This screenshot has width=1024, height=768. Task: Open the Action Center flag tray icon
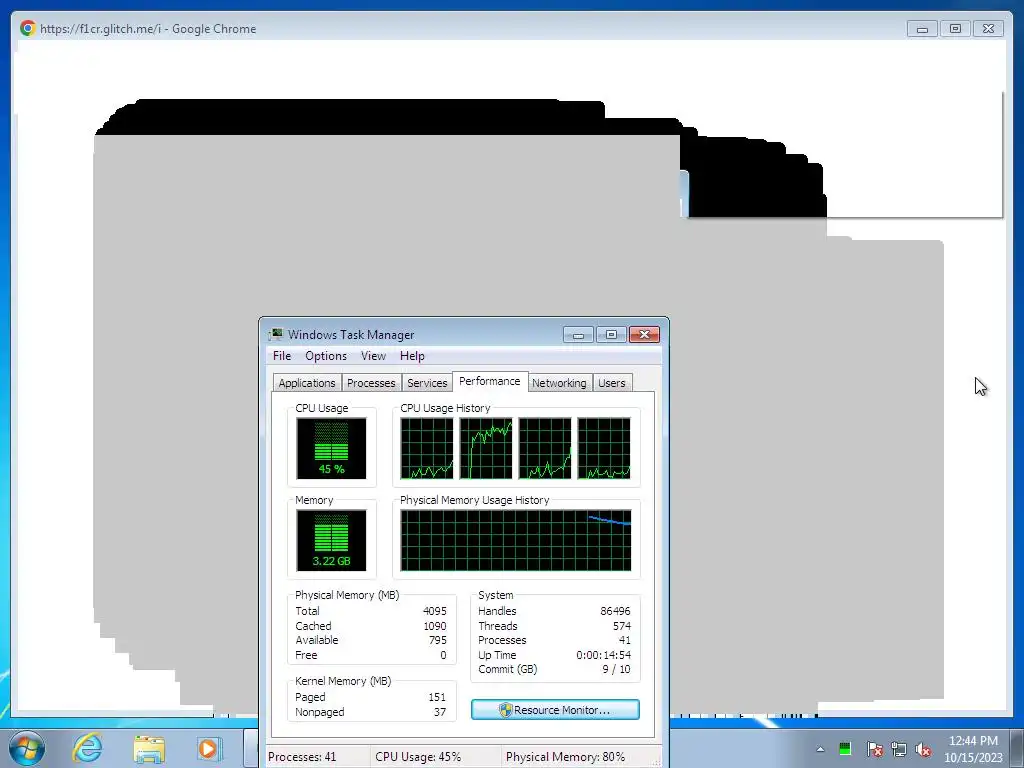874,749
